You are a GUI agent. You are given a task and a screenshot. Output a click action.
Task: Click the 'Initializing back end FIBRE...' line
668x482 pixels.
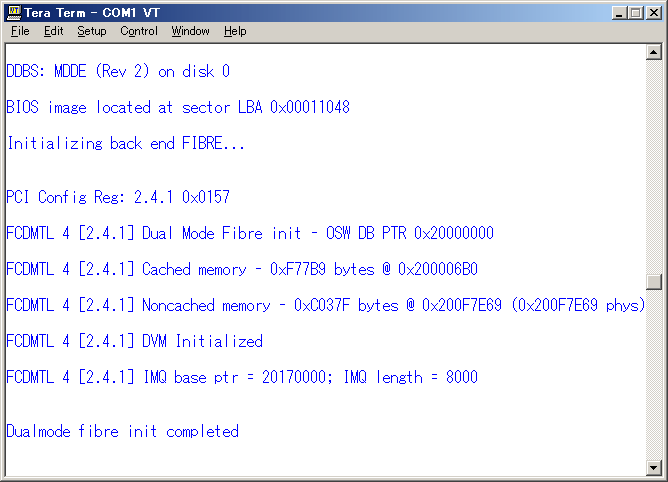pos(125,143)
